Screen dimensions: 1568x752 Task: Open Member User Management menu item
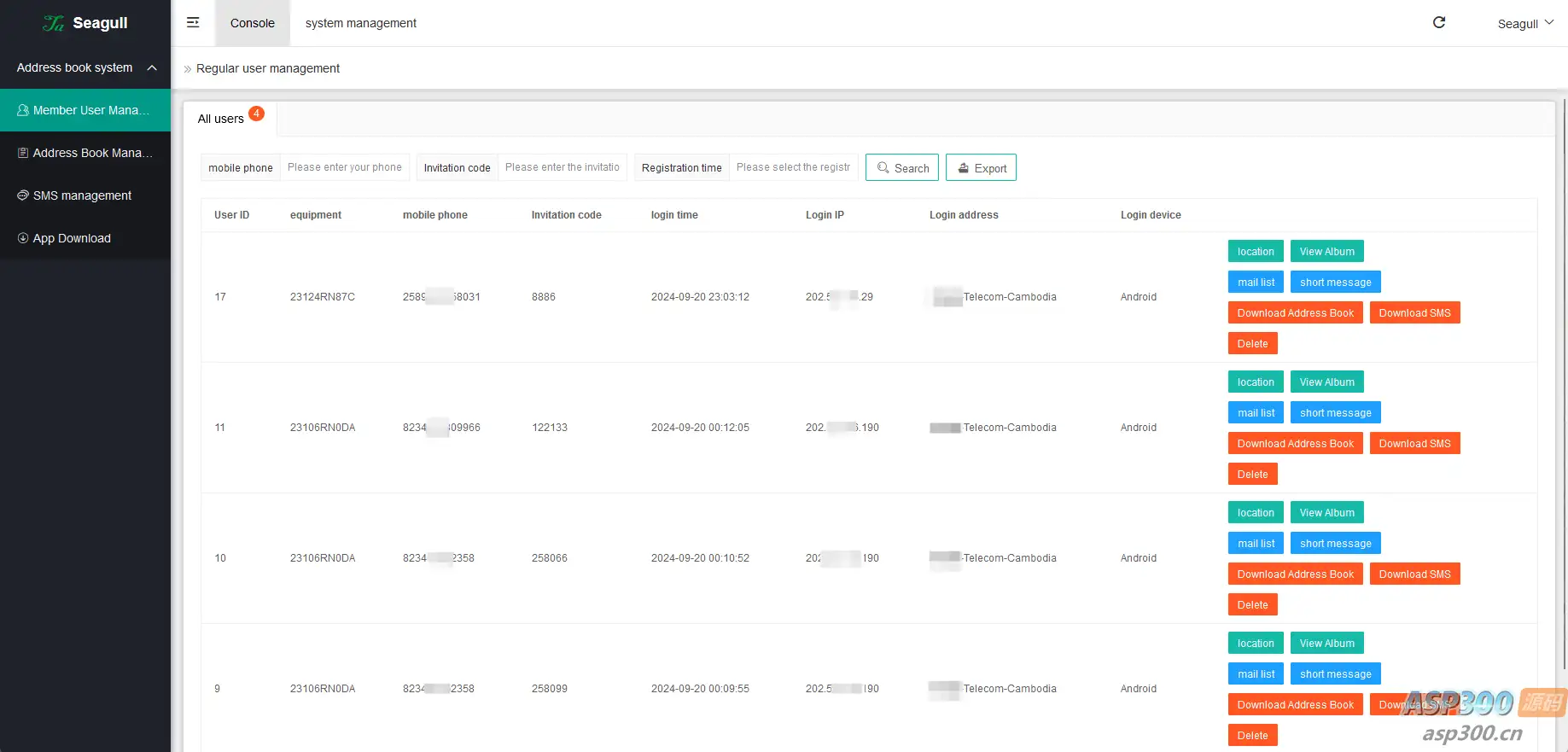[85, 110]
